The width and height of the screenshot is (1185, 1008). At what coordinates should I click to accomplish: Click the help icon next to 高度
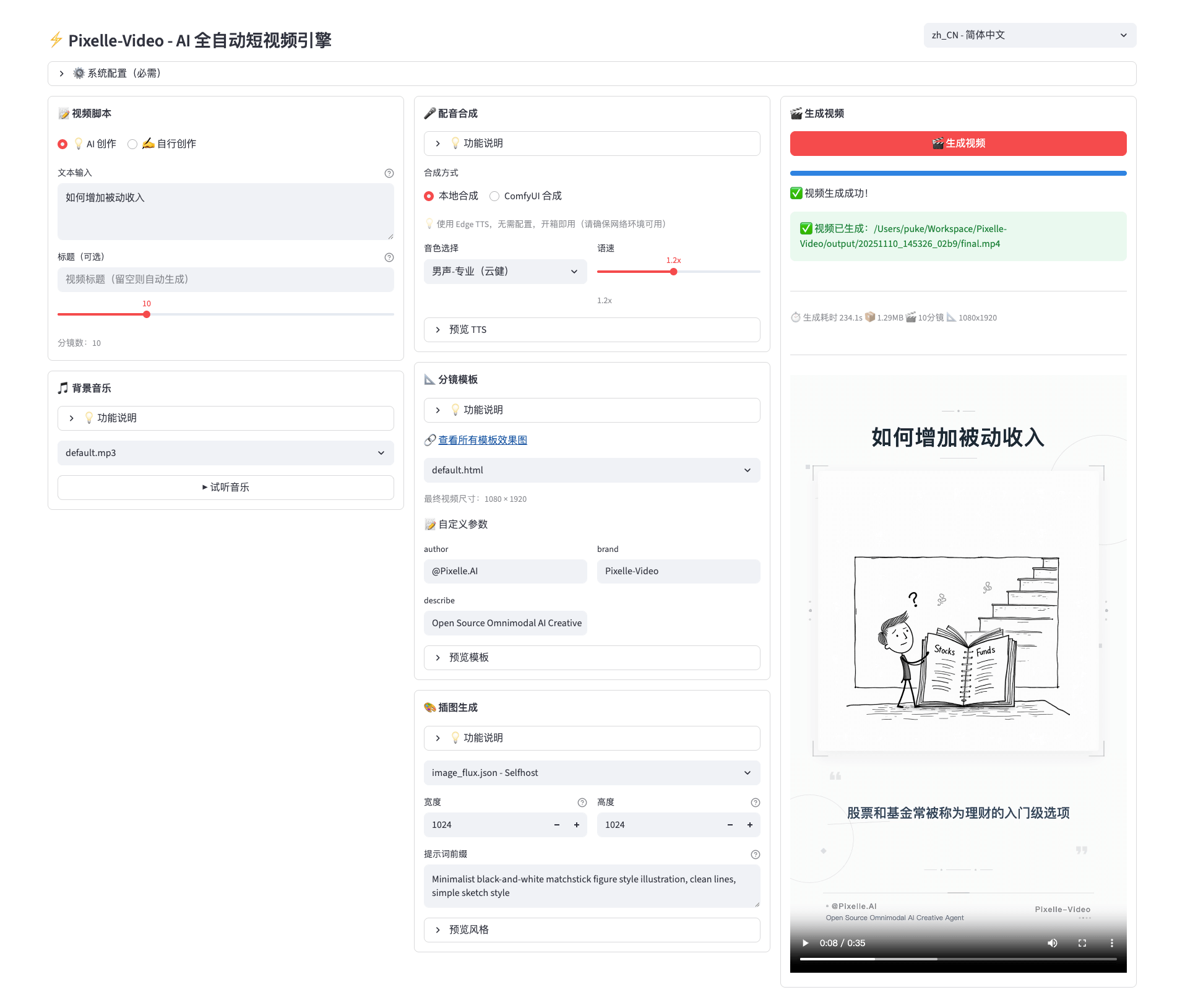(x=755, y=803)
